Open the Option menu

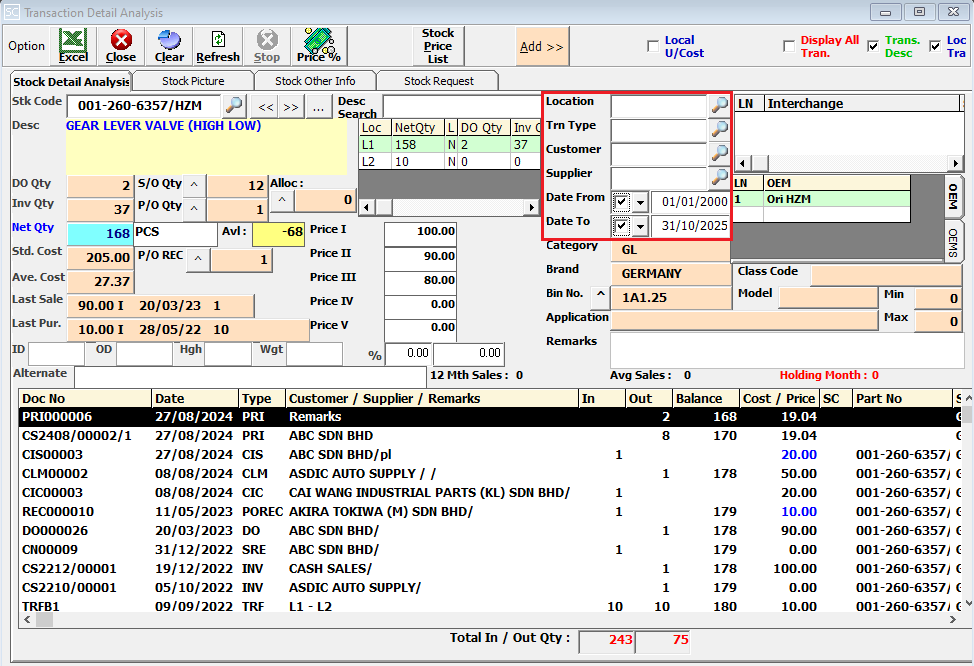point(27,46)
